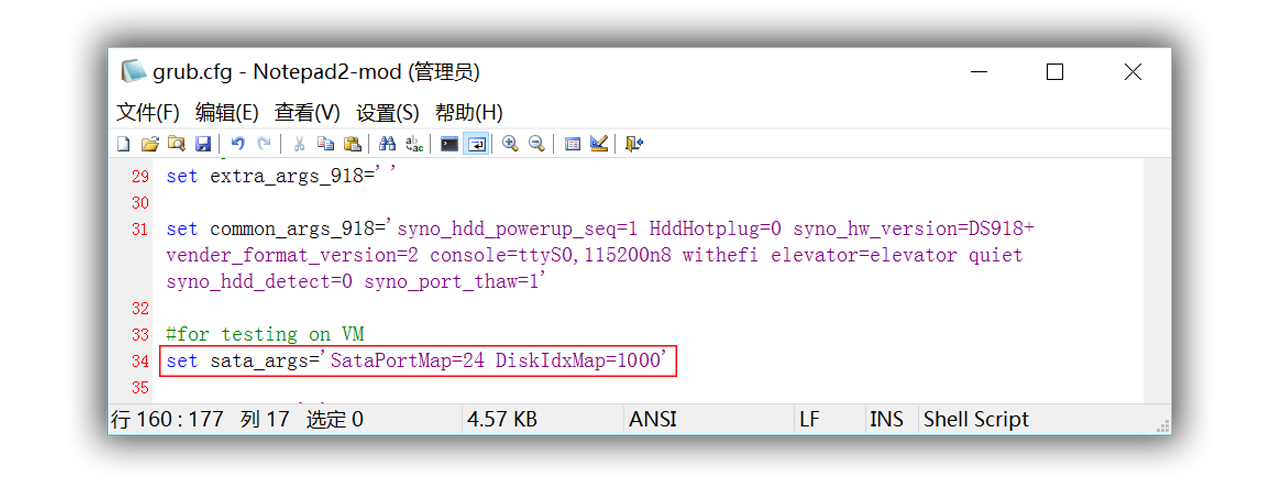Paste clipboard using the toolbar icon
This screenshot has height=480, width=1280.
click(x=351, y=144)
